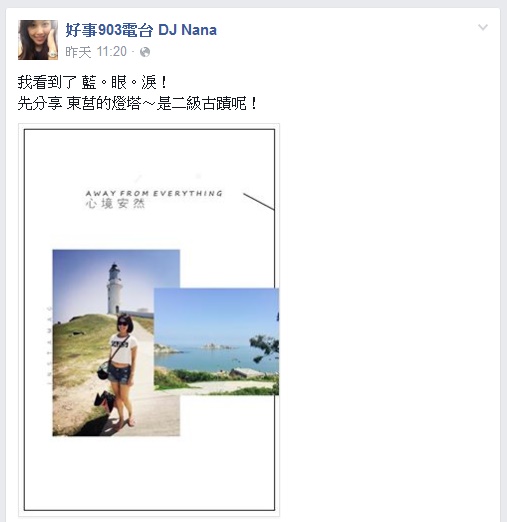Click the blank white area below the photos
Image resolution: width=507 pixels, height=522 pixels.
pos(149,472)
